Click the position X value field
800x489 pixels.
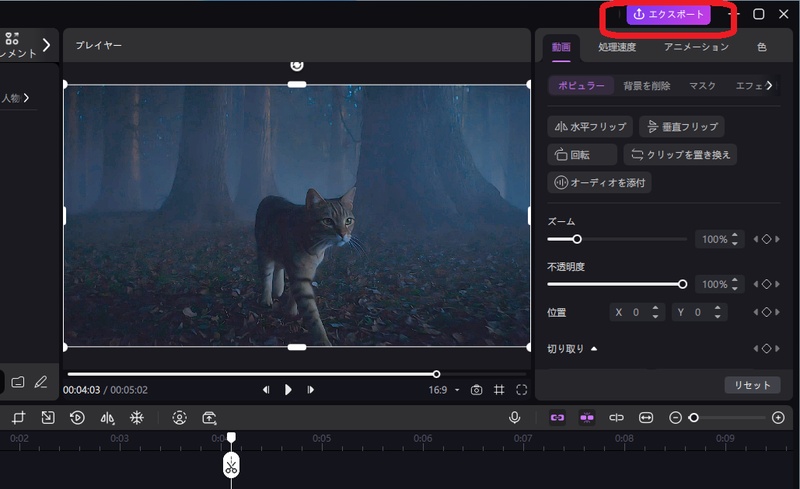636,312
